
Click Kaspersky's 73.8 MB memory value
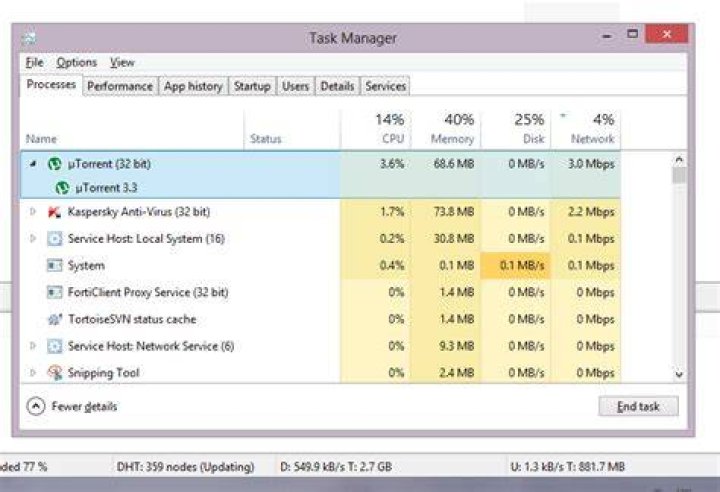click(x=454, y=212)
